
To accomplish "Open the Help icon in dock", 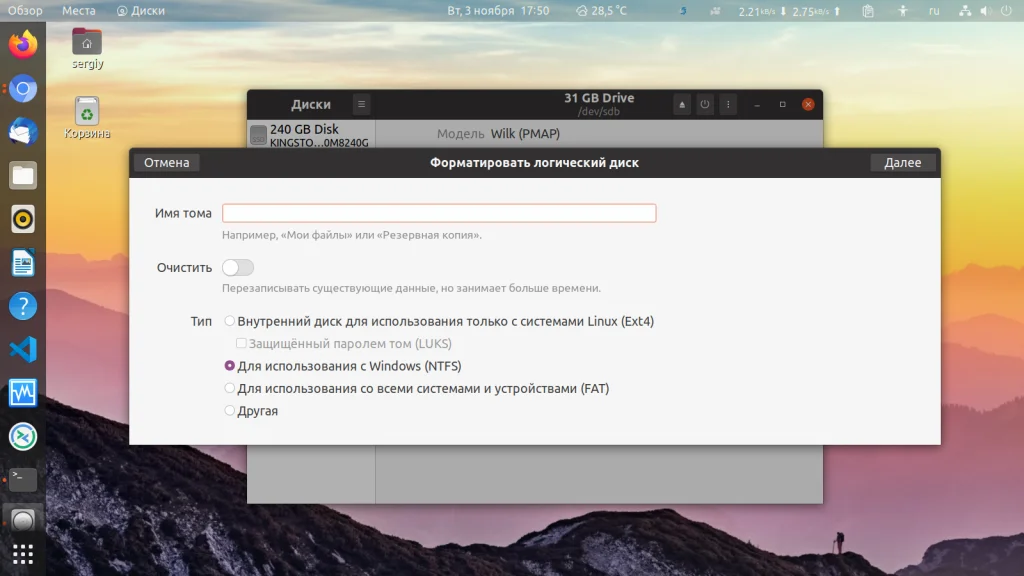I will click(23, 306).
